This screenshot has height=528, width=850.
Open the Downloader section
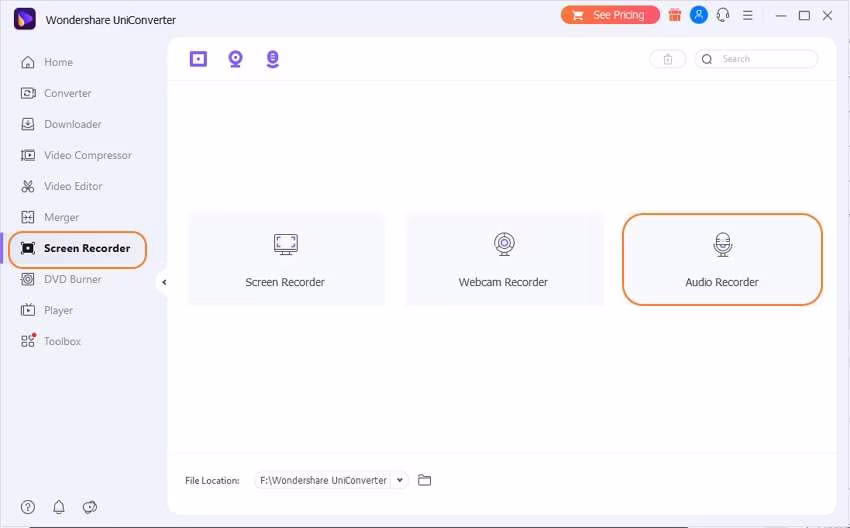point(61,124)
